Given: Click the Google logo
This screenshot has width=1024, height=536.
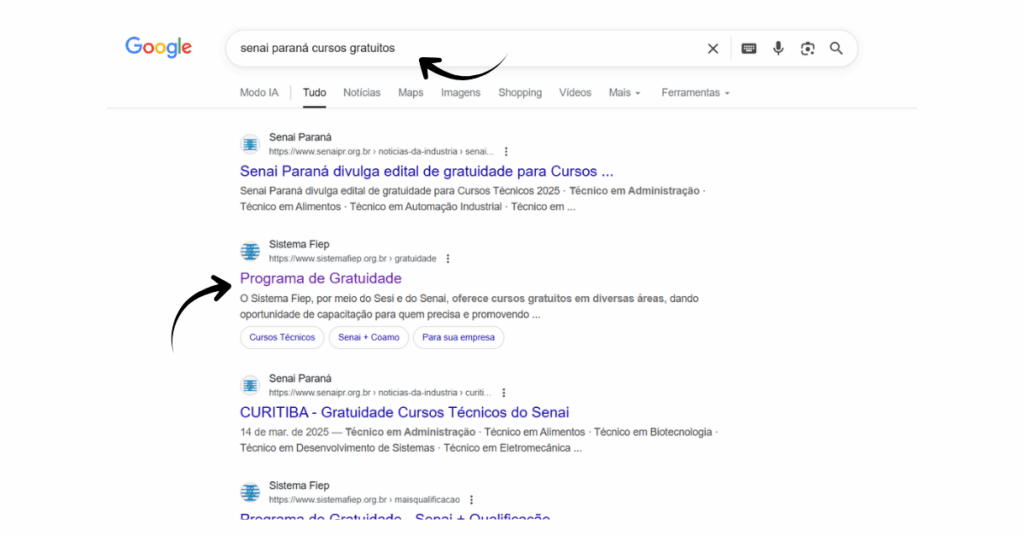Looking at the screenshot, I should [158, 47].
